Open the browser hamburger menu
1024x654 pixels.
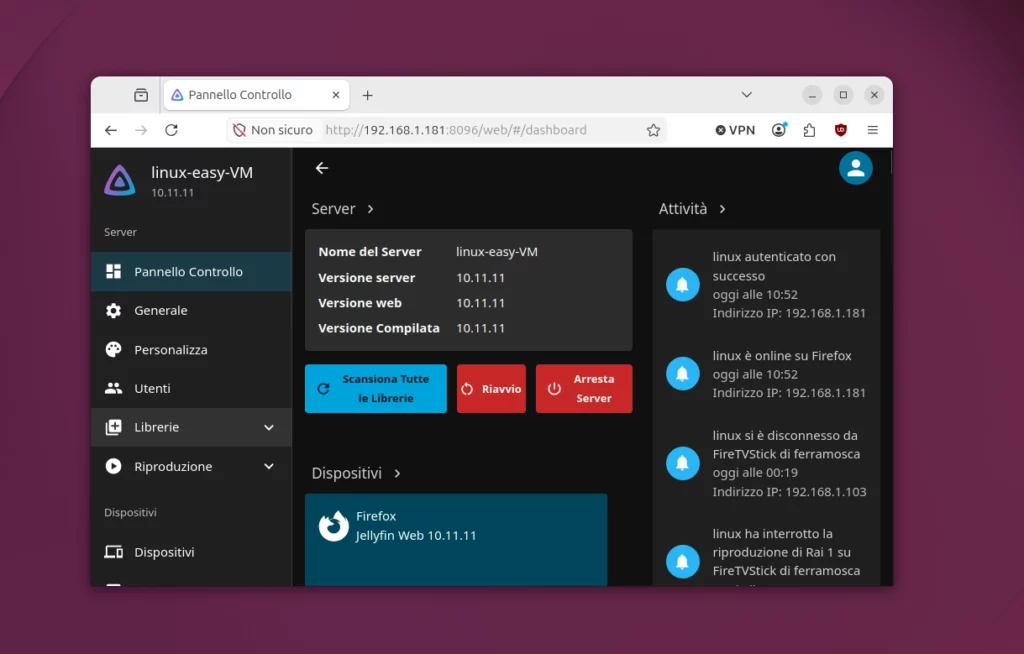pos(872,130)
